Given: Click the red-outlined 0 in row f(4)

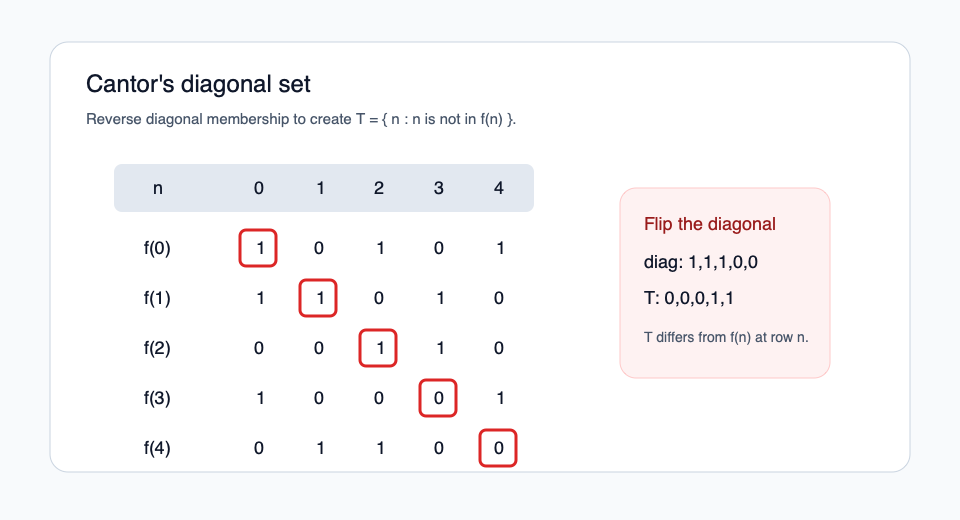Looking at the screenshot, I should tap(498, 448).
